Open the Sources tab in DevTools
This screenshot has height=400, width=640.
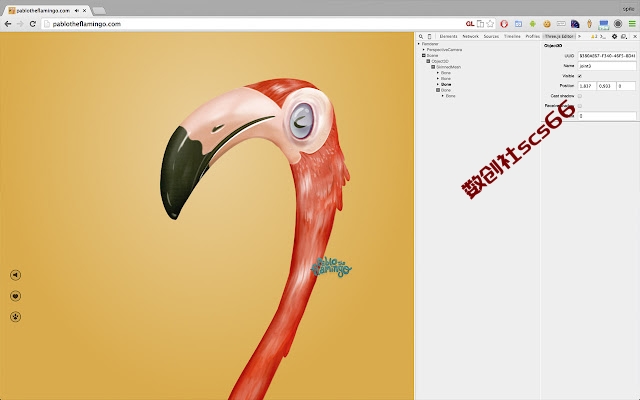(491, 36)
